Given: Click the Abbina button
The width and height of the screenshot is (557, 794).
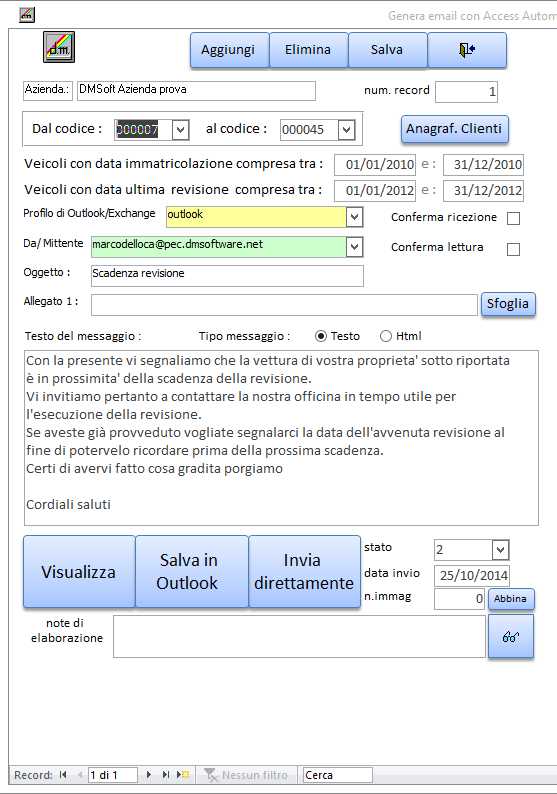Looking at the screenshot, I should click(x=511, y=599).
